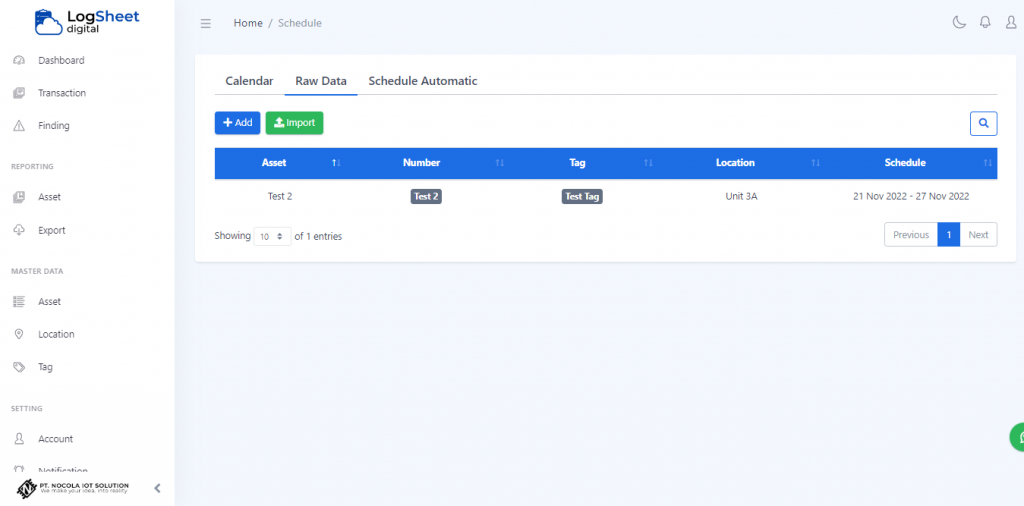The width and height of the screenshot is (1024, 506).
Task: Sort by Schedule column arrows
Action: coord(987,163)
